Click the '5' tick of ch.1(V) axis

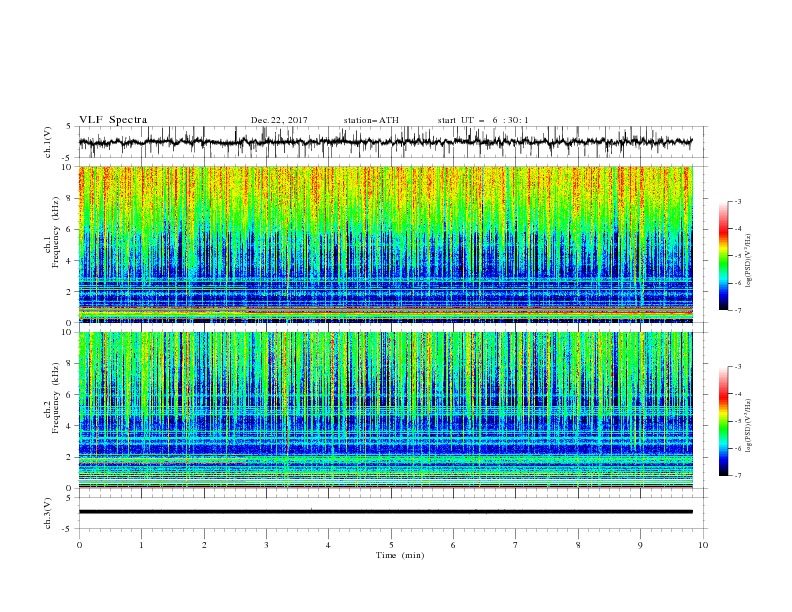click(69, 127)
